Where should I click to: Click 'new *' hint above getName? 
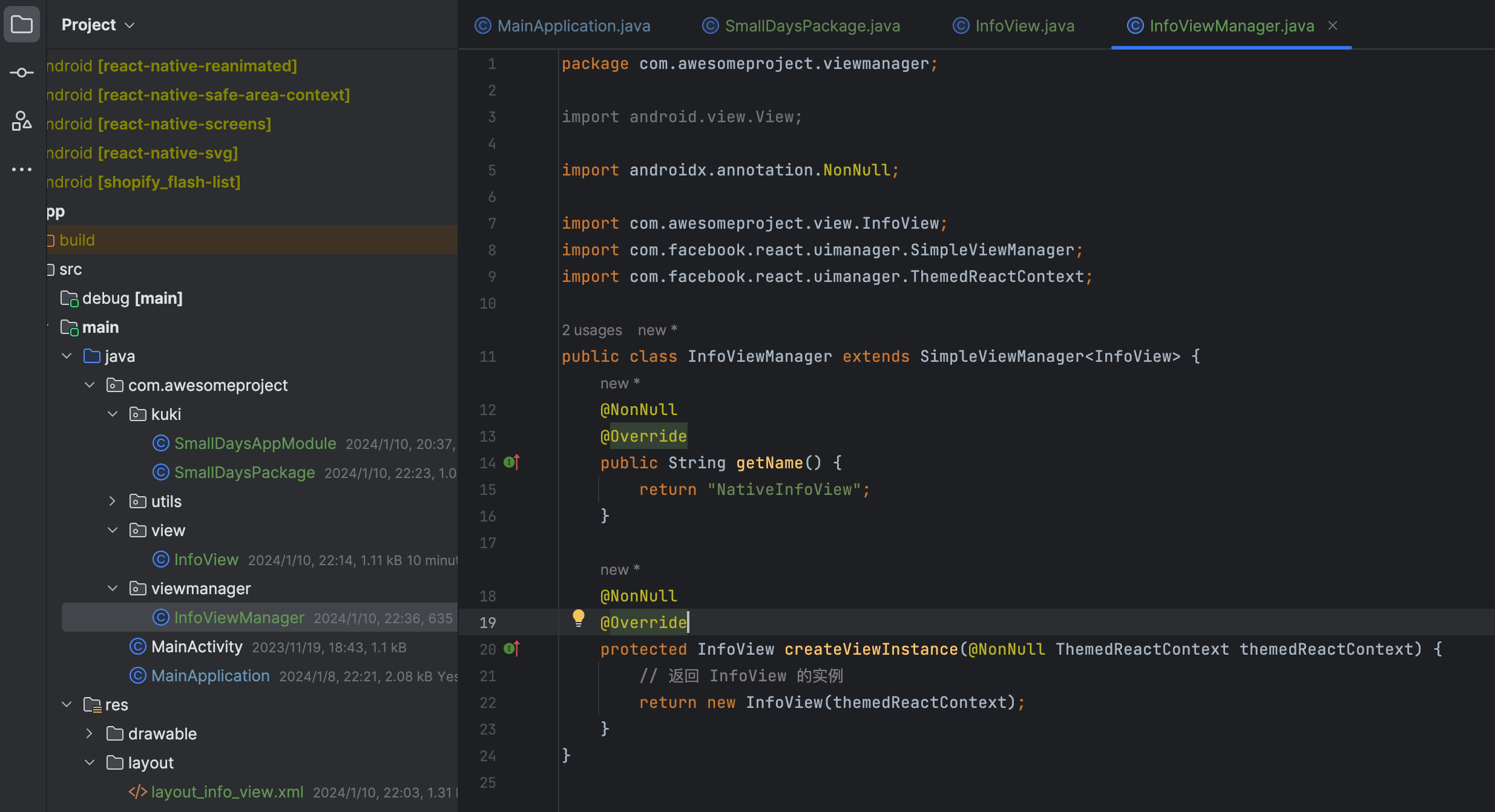tap(620, 383)
